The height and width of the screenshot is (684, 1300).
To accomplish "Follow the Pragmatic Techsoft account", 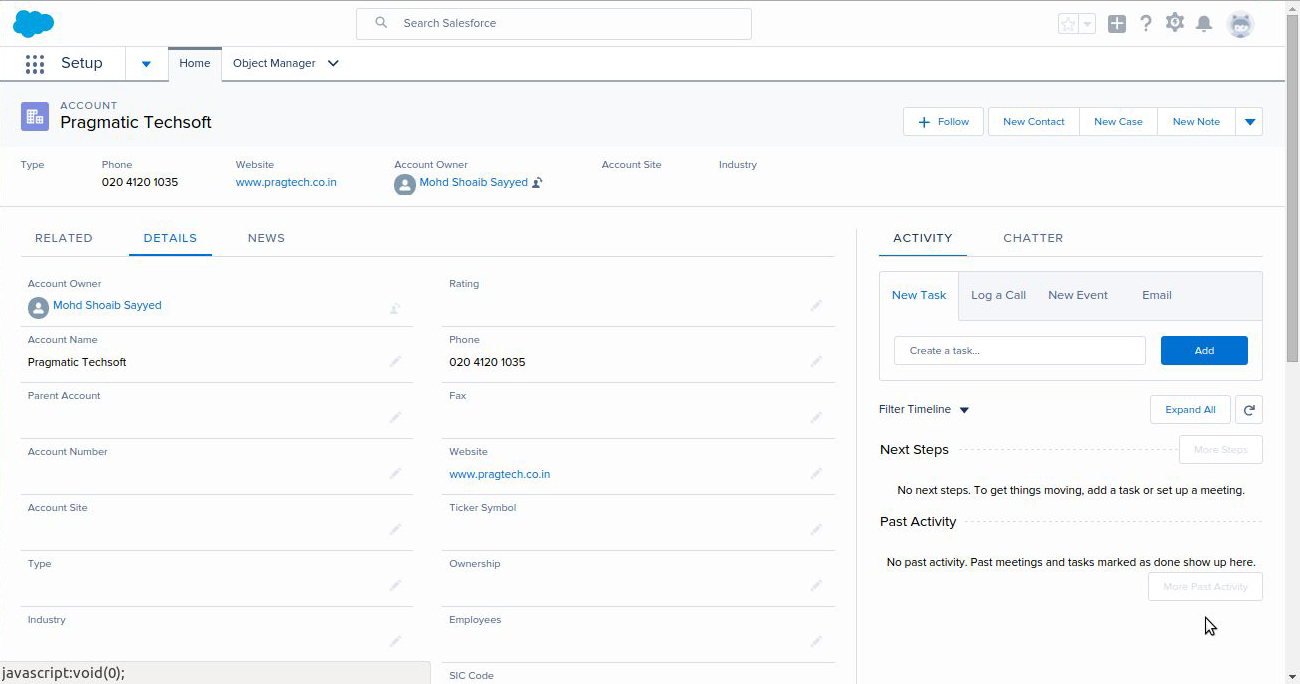I will click(x=943, y=122).
